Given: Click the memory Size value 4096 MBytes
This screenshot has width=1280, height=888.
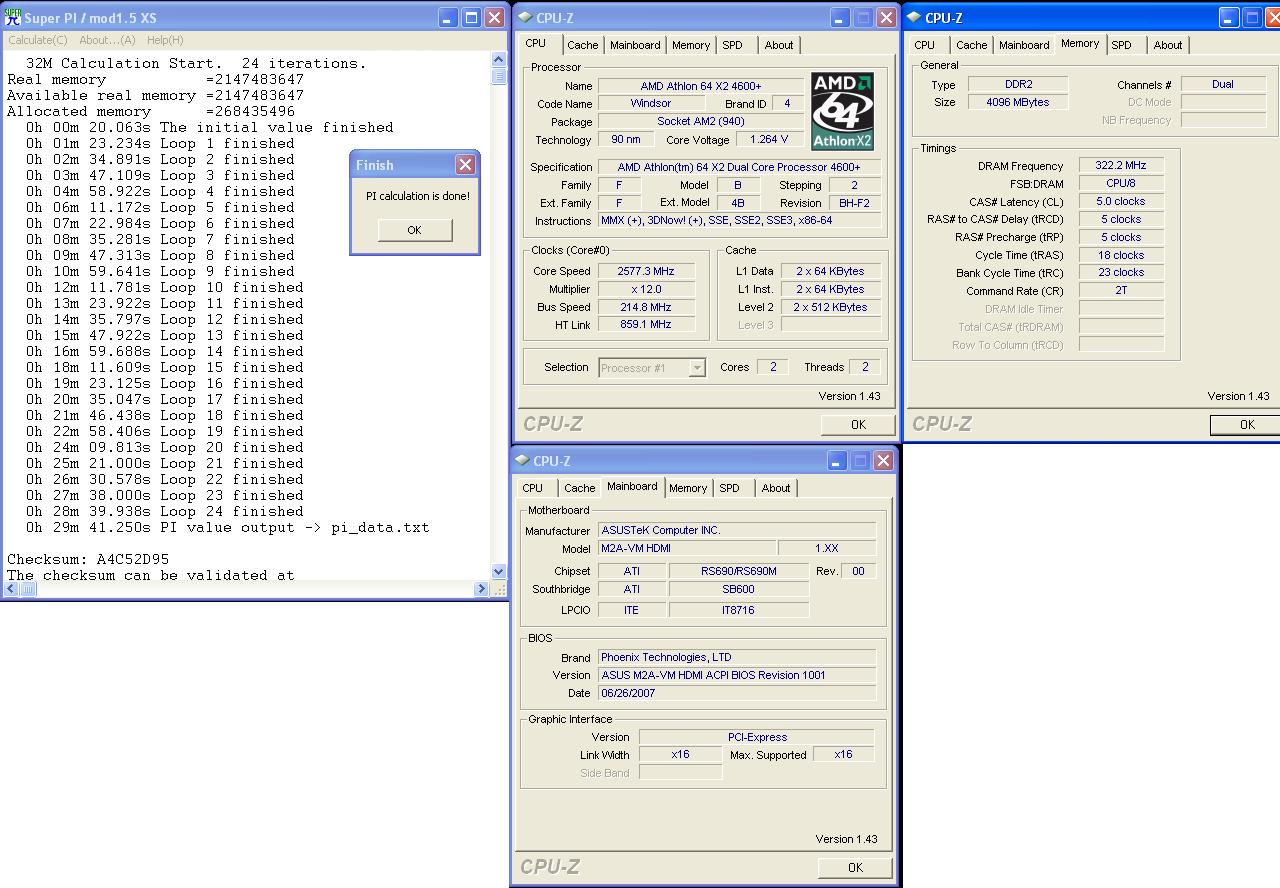Looking at the screenshot, I should (x=1018, y=102).
